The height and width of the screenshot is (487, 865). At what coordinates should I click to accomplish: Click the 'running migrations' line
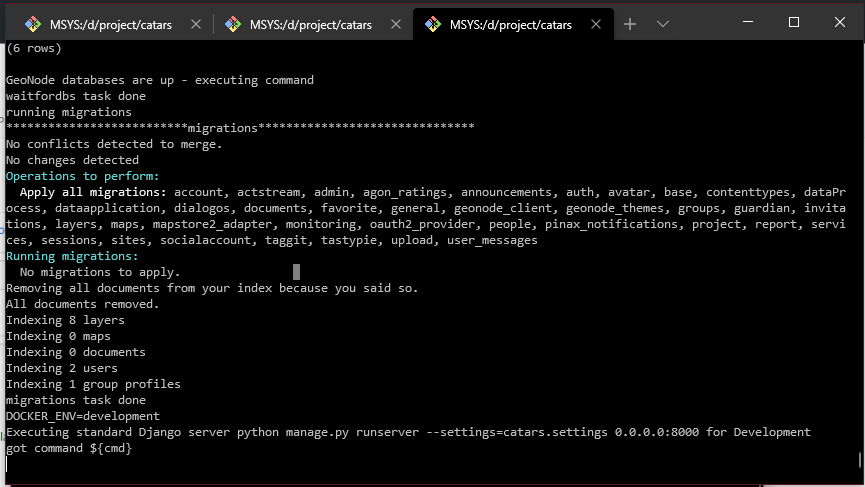pyautogui.click(x=69, y=113)
